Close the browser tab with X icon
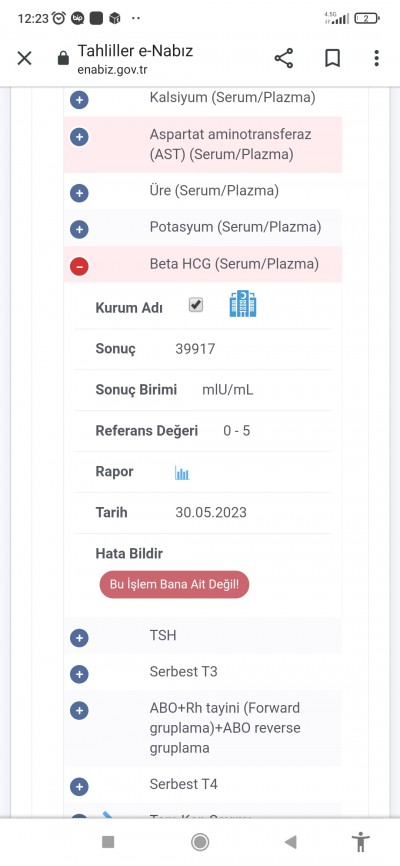 [x=24, y=58]
